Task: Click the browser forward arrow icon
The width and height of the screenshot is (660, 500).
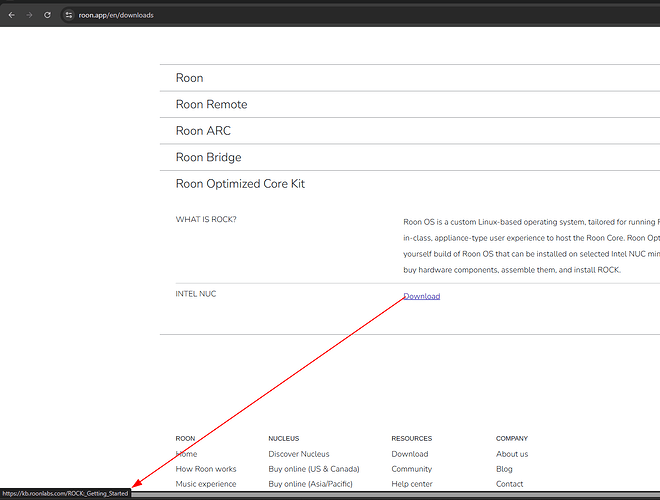Action: [29, 15]
